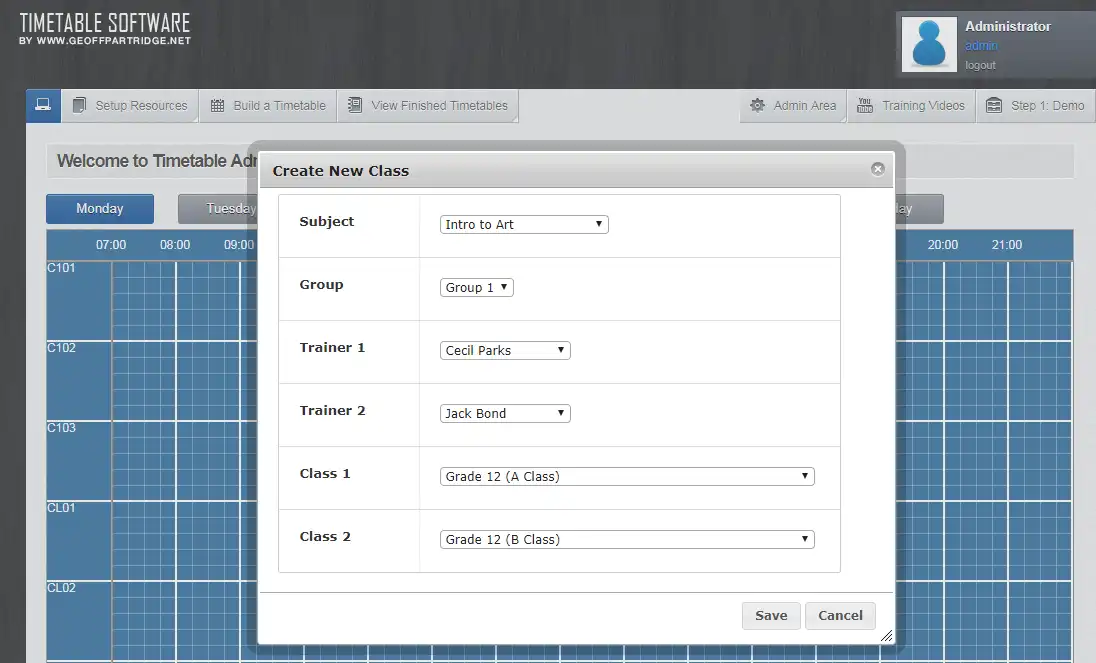Select a different Class 1 option
The image size is (1096, 663).
click(x=626, y=476)
